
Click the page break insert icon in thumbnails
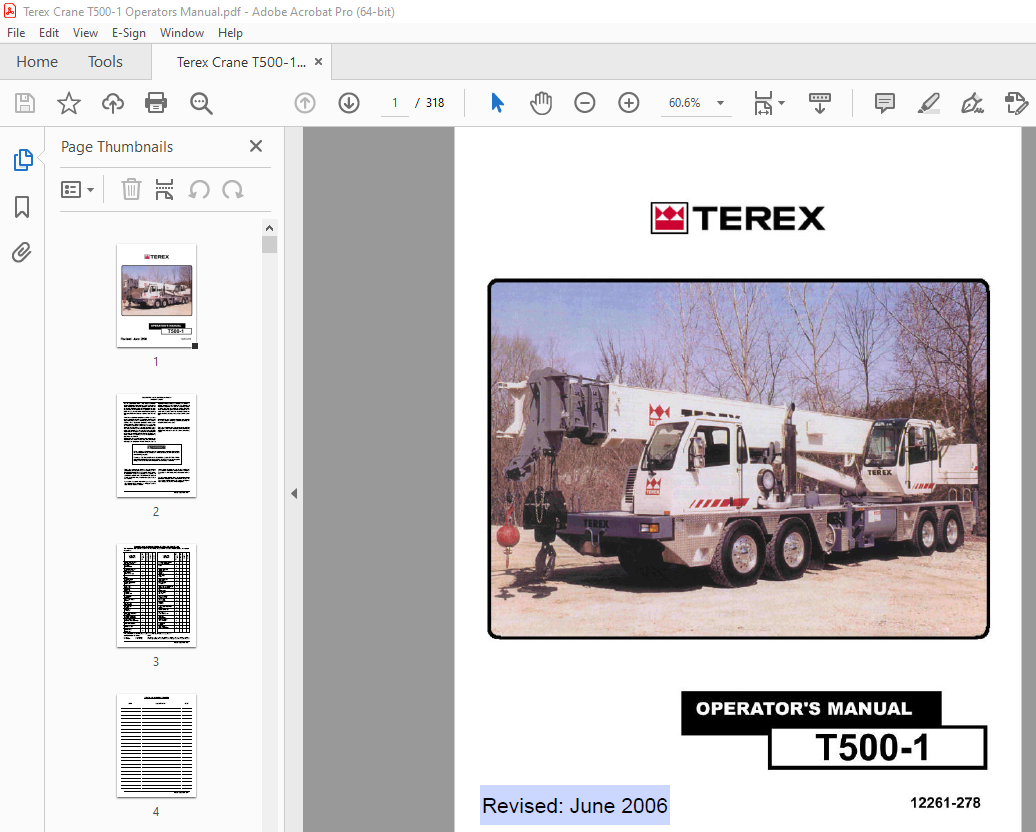pyautogui.click(x=164, y=190)
